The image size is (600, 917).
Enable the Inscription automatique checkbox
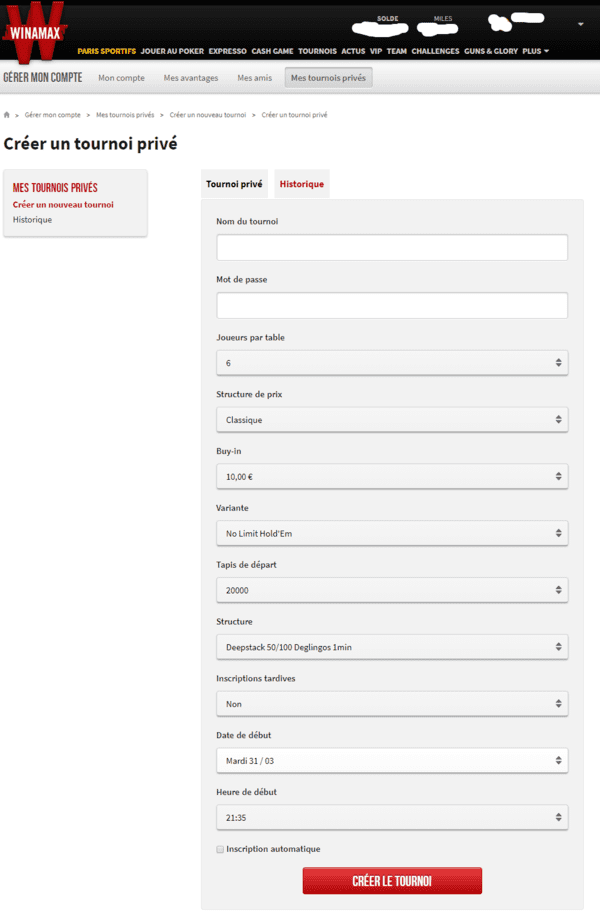220,849
